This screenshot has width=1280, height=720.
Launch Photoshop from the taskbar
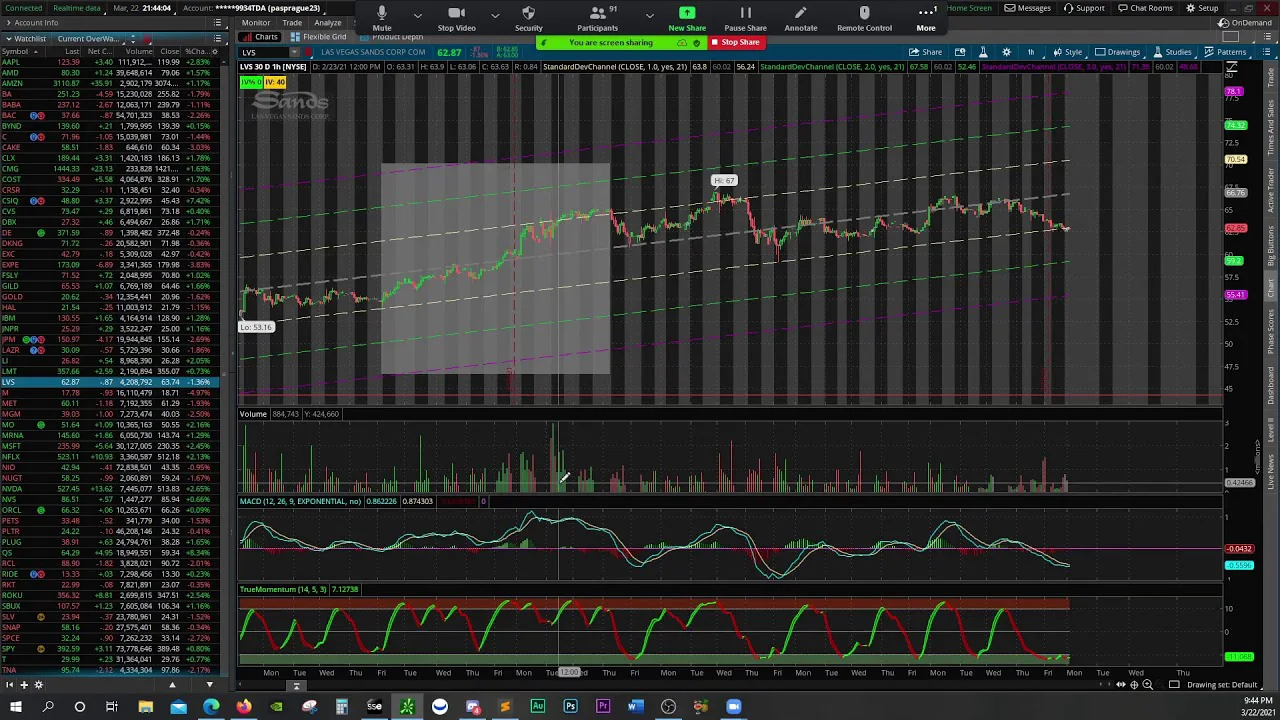[x=570, y=707]
